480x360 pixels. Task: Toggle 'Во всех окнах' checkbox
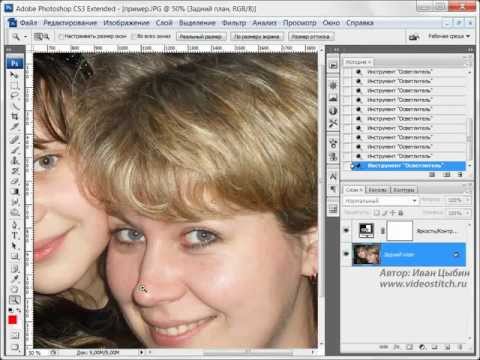click(133, 36)
